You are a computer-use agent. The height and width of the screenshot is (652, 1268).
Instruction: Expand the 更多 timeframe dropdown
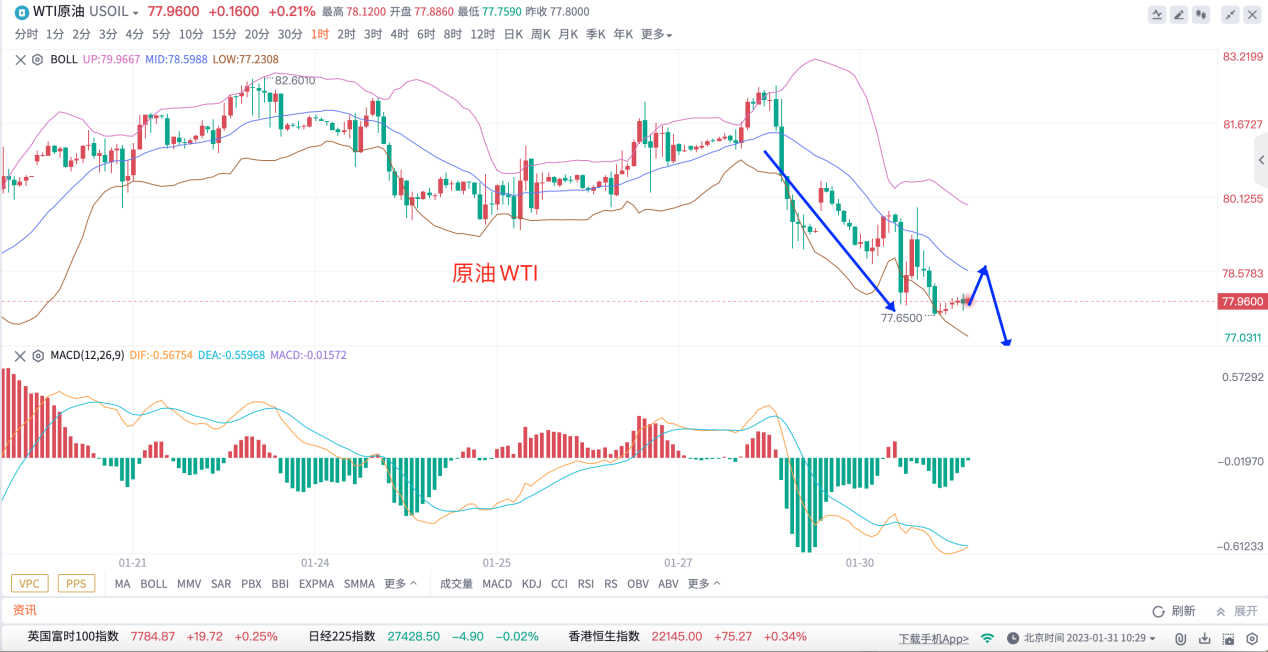click(656, 34)
